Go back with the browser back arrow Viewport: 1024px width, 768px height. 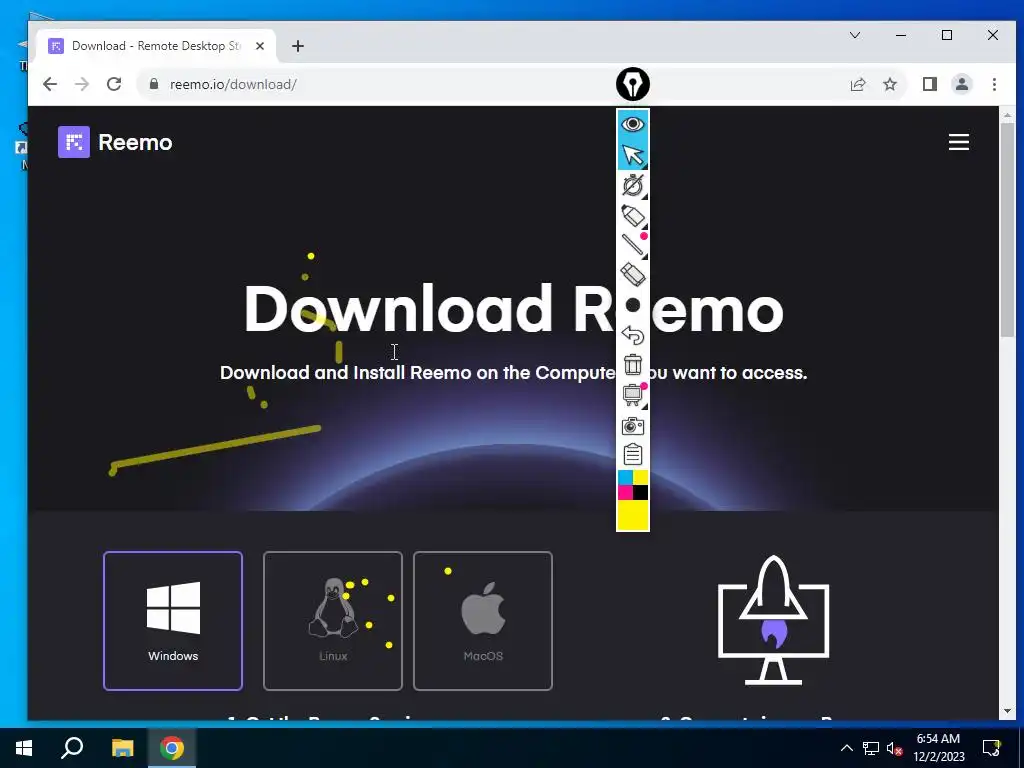[x=50, y=84]
